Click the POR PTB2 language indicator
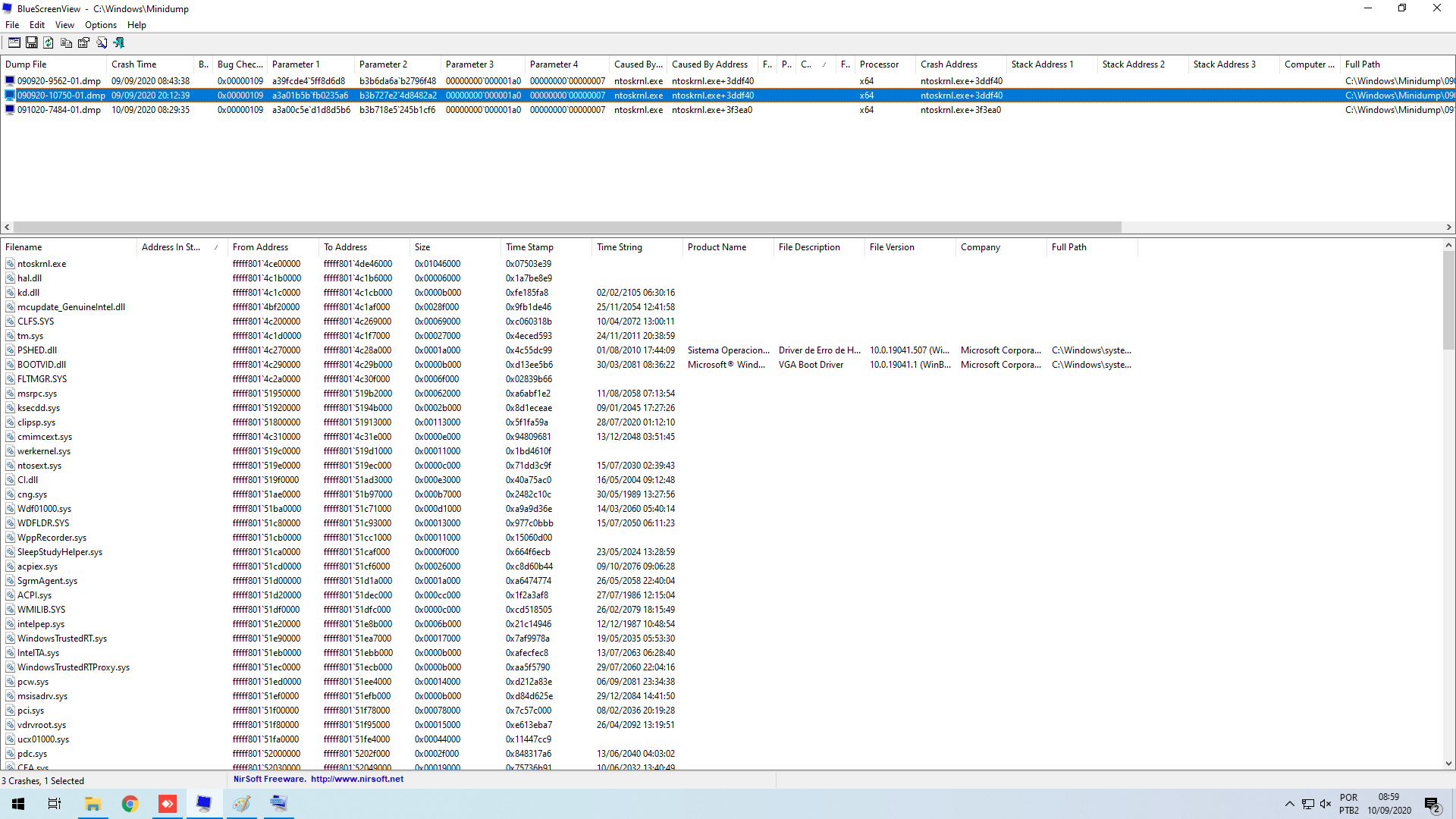 coord(1348,804)
